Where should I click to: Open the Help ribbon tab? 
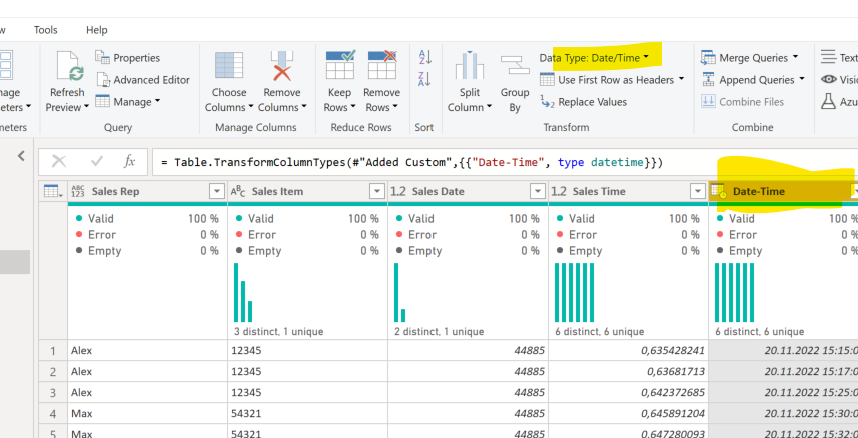[96, 30]
